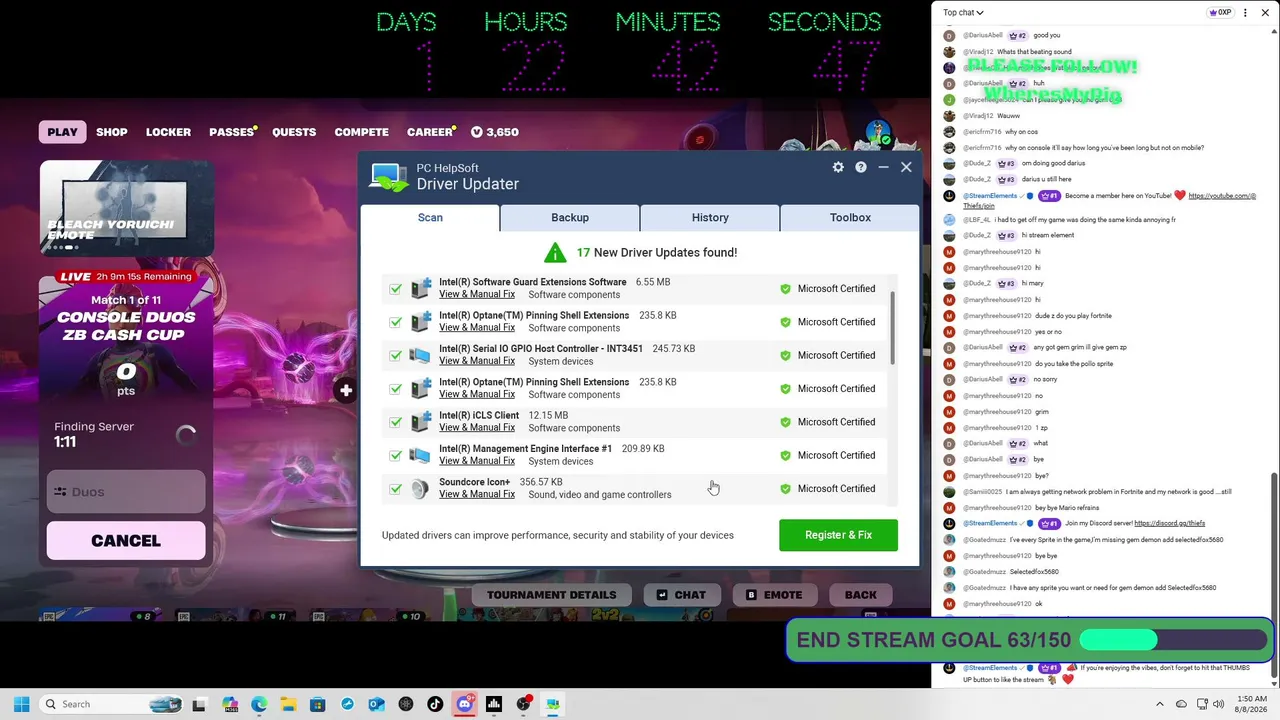Open OneDrive cloud icon in system tray
1280x720 pixels.
[1181, 704]
